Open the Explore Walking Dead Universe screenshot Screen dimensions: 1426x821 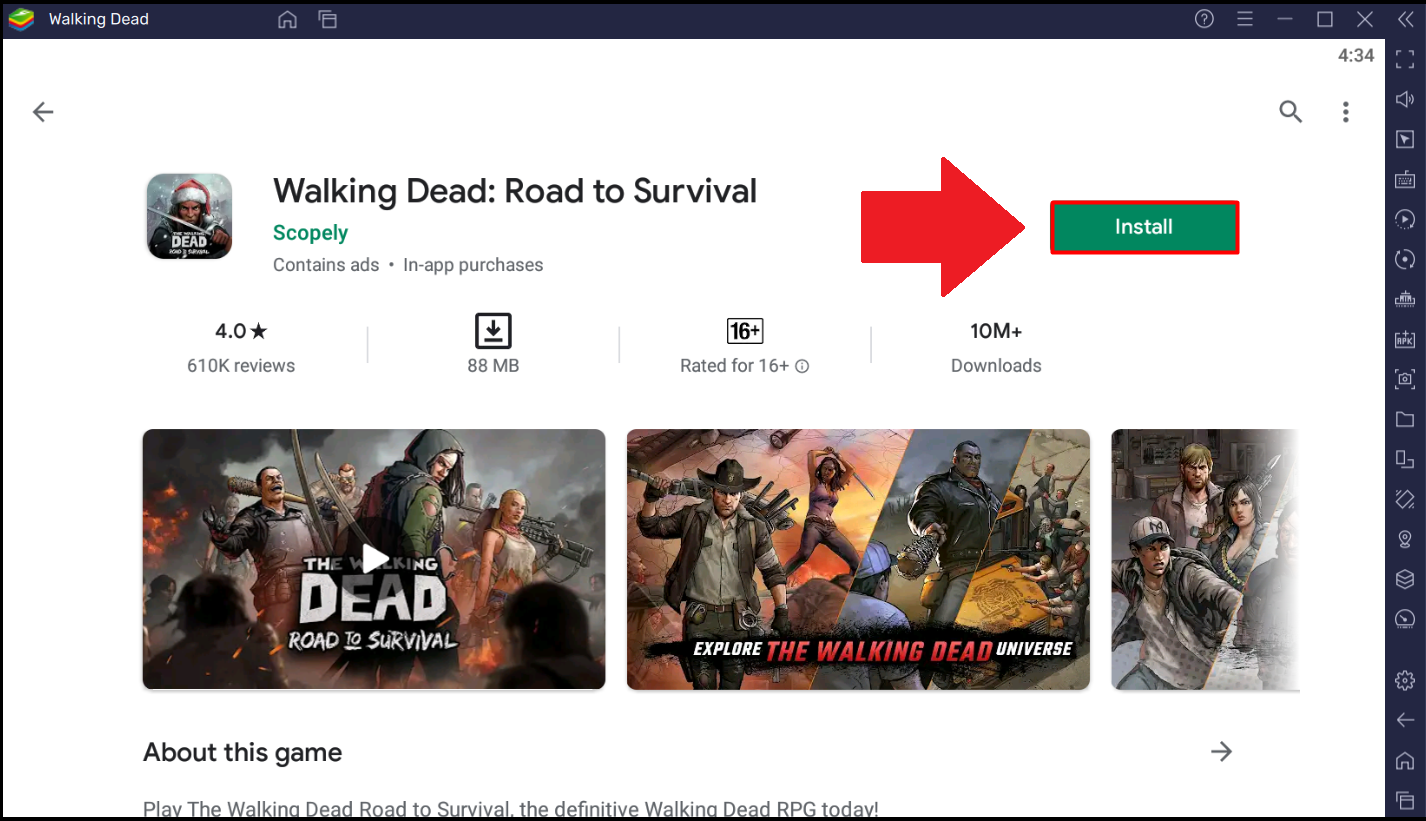pos(858,559)
